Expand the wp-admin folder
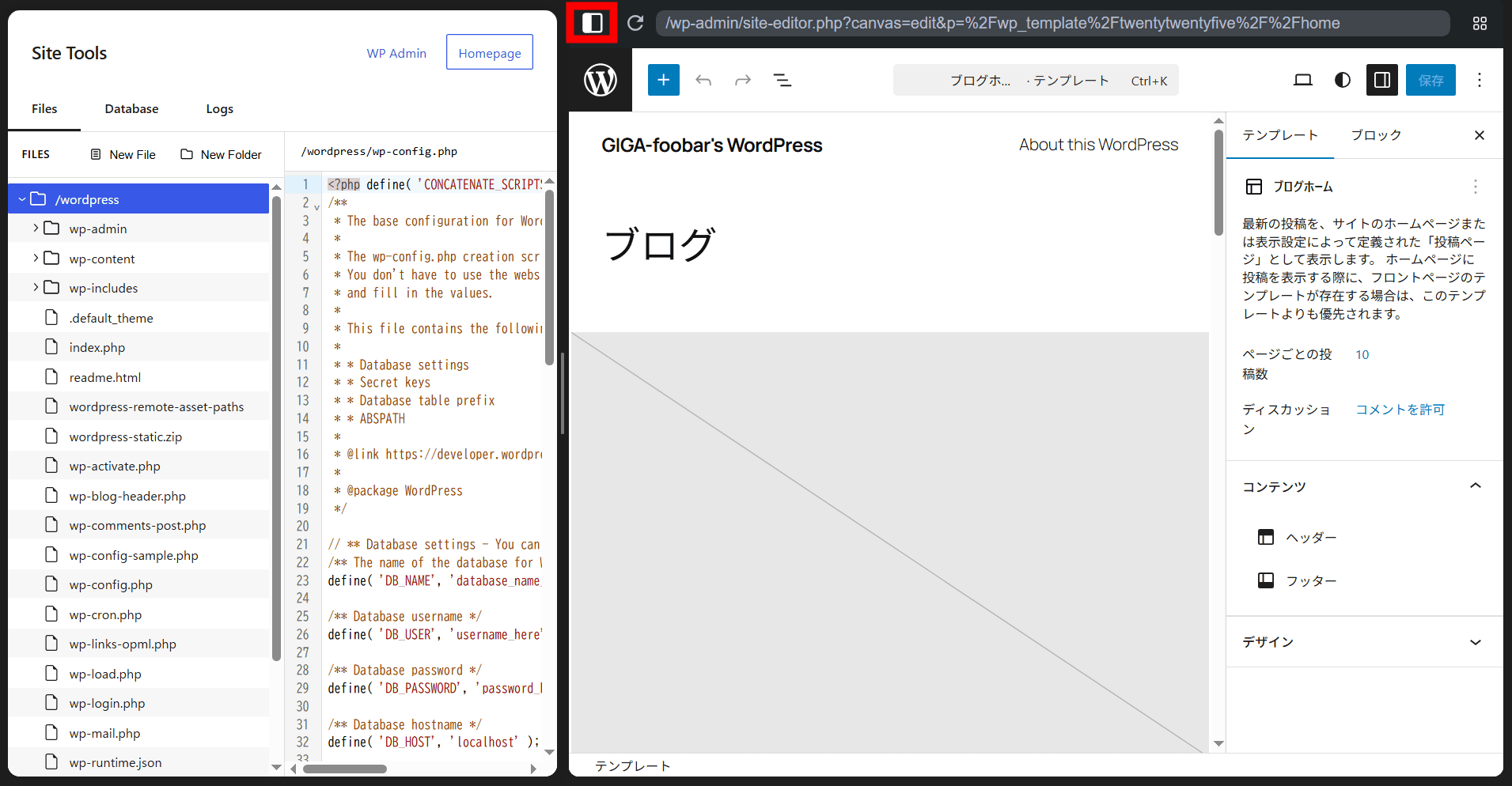Image resolution: width=1512 pixels, height=786 pixels. pyautogui.click(x=36, y=229)
